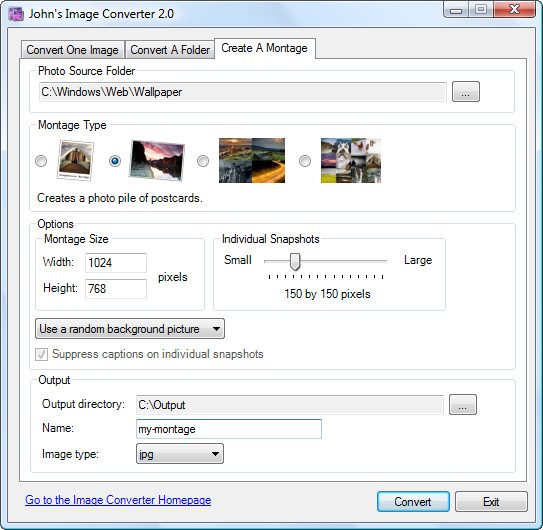
Task: Open the Create A Montage tab
Action: click(x=265, y=48)
